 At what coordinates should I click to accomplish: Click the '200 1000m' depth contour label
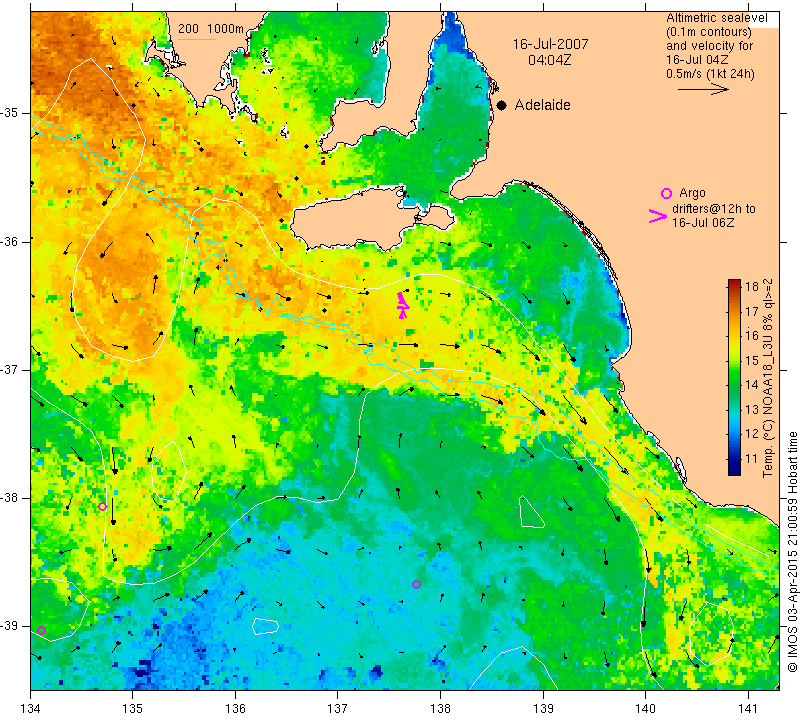(x=211, y=29)
